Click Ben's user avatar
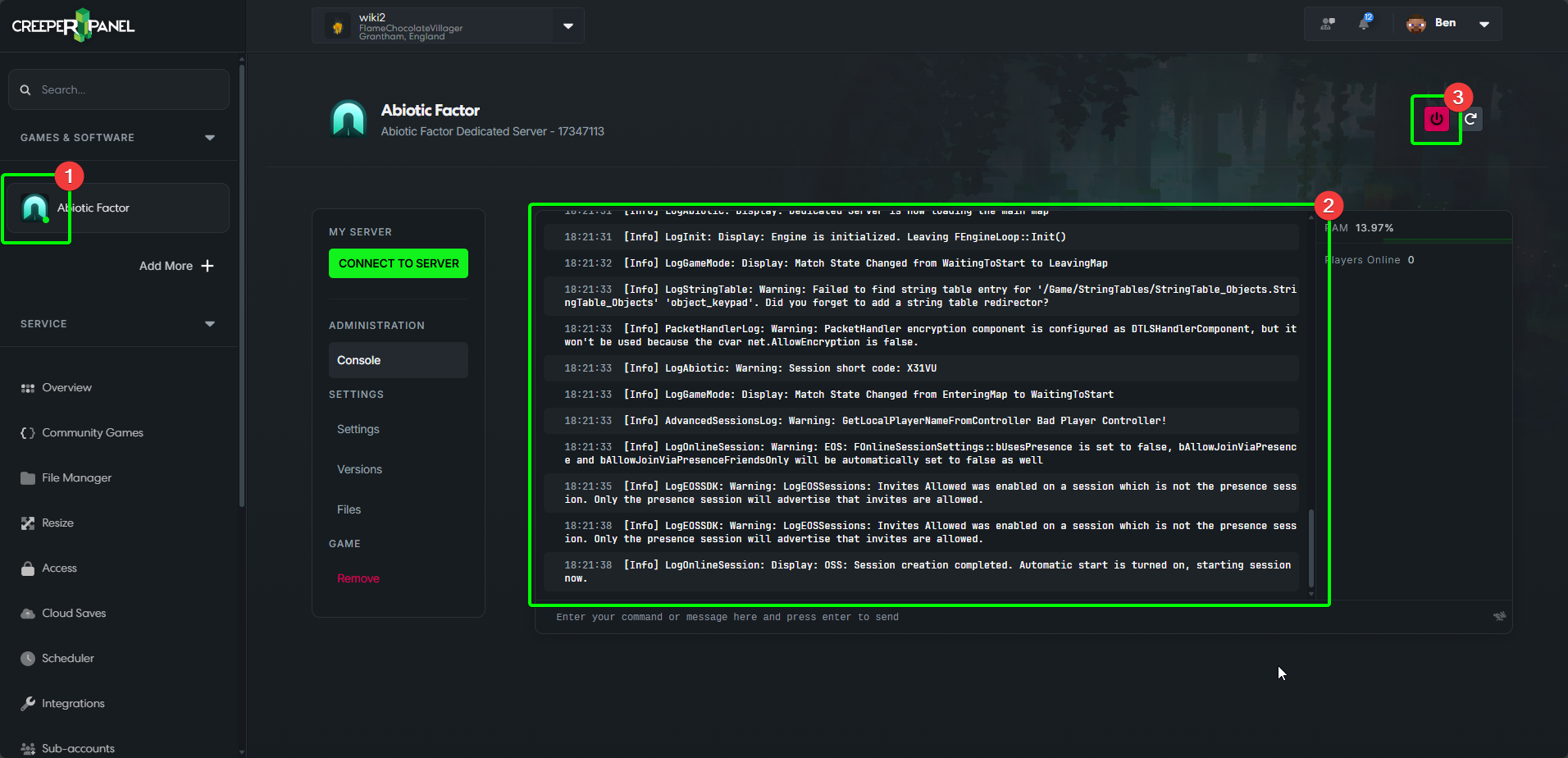This screenshot has height=758, width=1568. click(x=1416, y=24)
